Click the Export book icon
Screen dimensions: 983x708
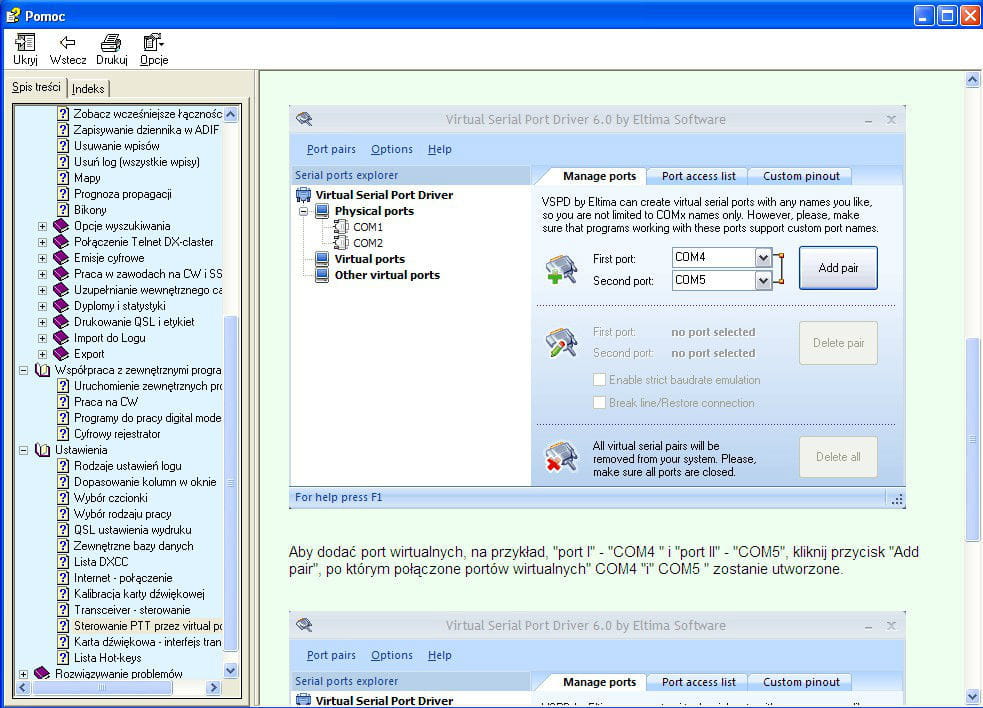coord(61,354)
